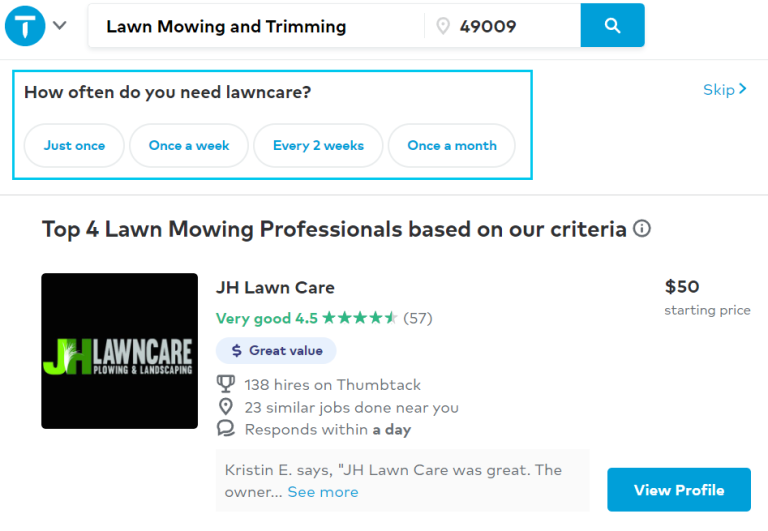Expand review with See more link
This screenshot has width=768, height=531.
point(323,492)
